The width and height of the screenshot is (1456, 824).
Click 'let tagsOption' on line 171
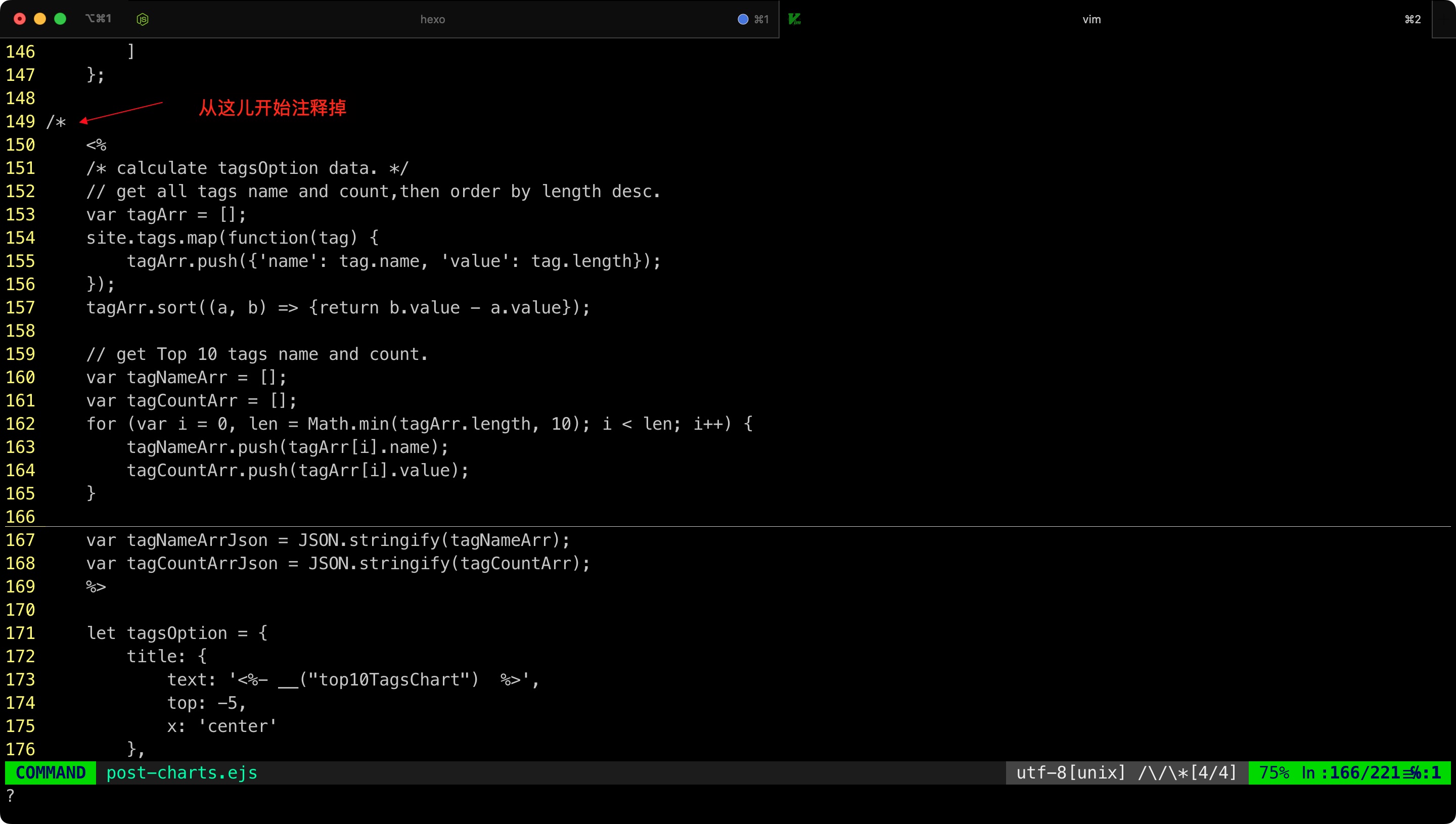click(x=157, y=633)
